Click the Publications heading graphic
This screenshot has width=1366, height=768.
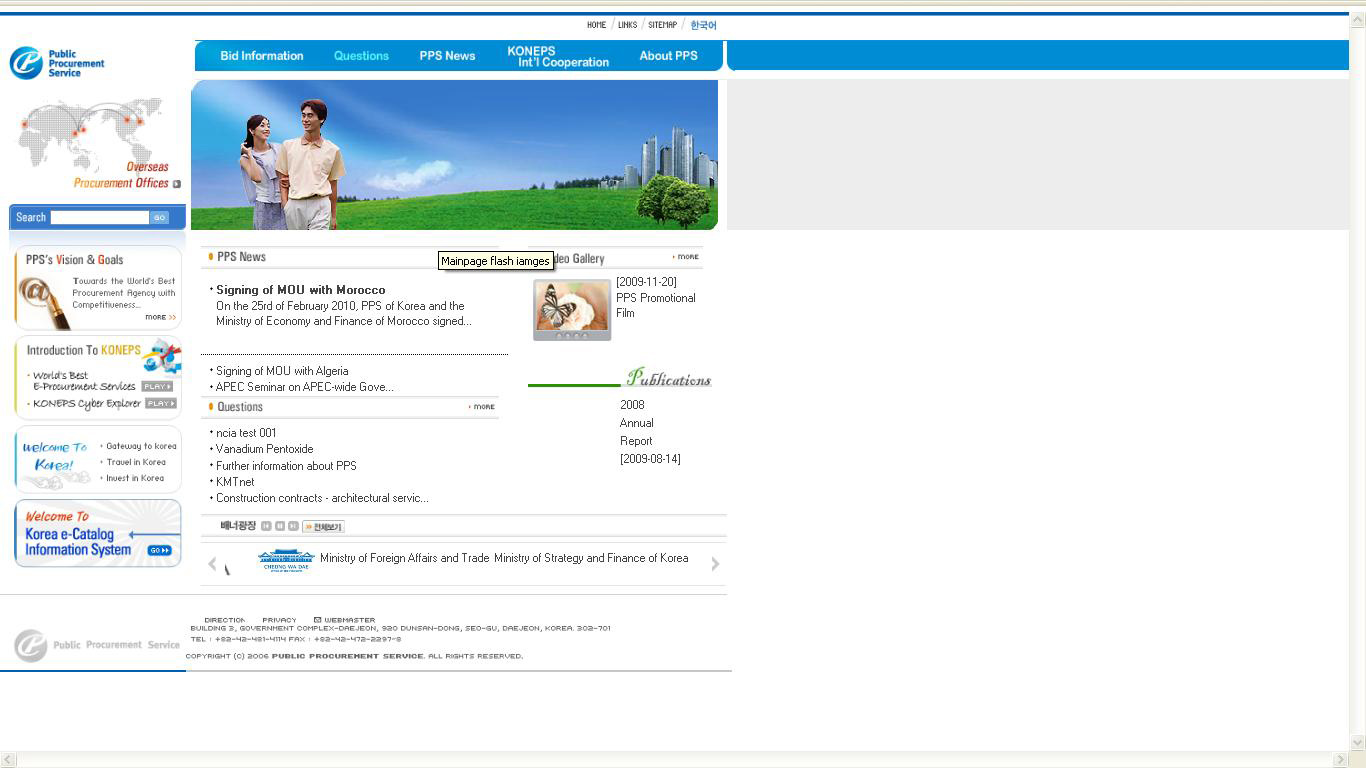(668, 378)
